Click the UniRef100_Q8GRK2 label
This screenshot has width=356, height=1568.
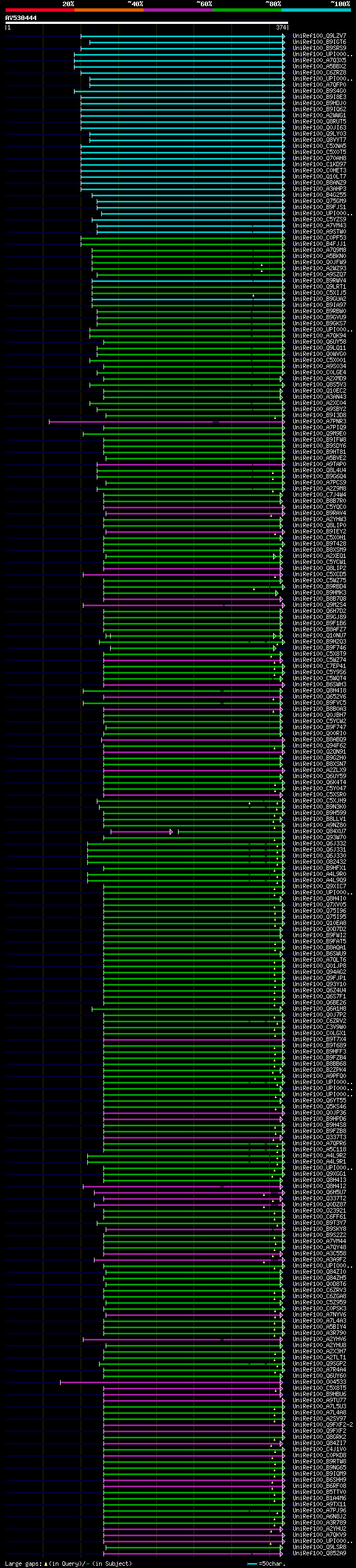tap(319, 1437)
